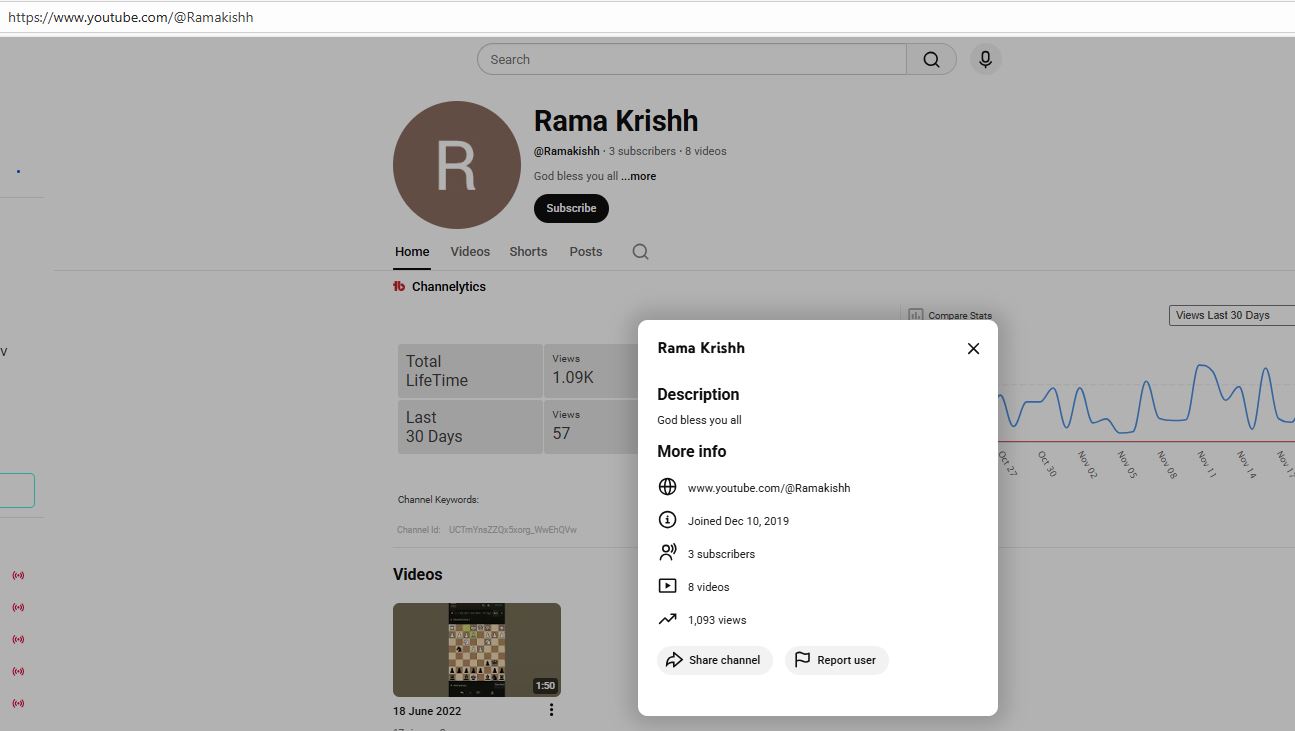Click inside the YouTube search field

690,60
